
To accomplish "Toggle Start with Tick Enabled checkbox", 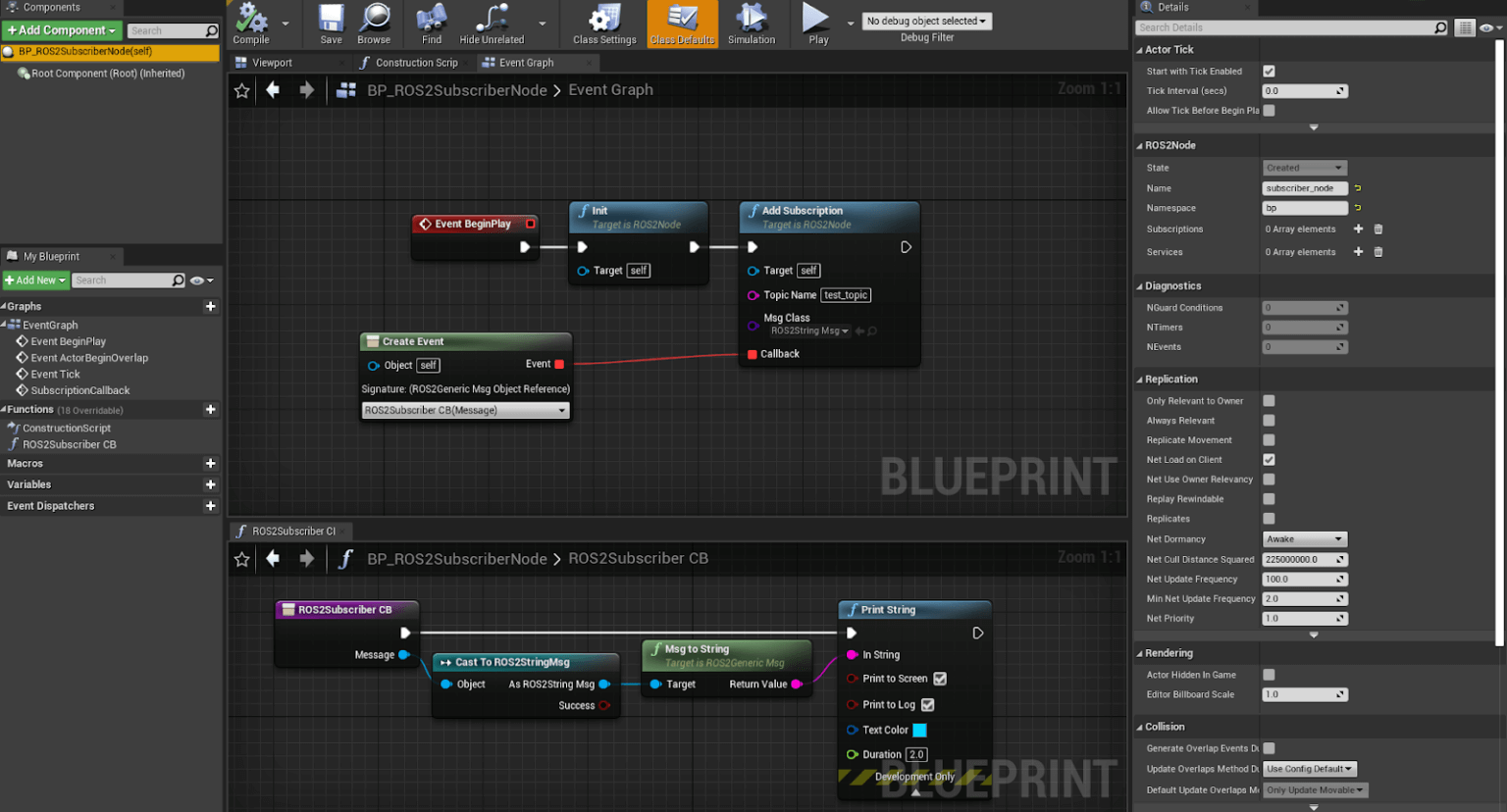I will [1269, 71].
